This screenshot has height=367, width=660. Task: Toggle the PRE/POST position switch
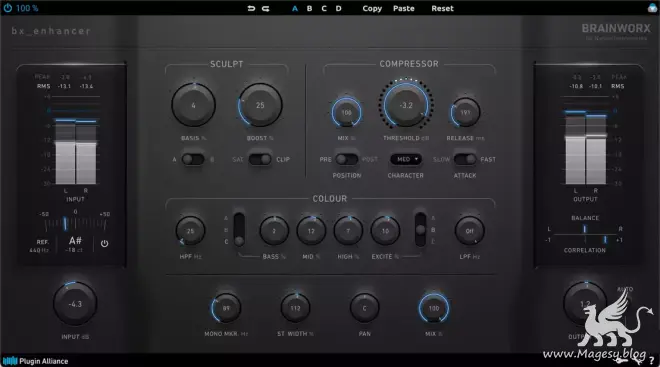tap(346, 159)
